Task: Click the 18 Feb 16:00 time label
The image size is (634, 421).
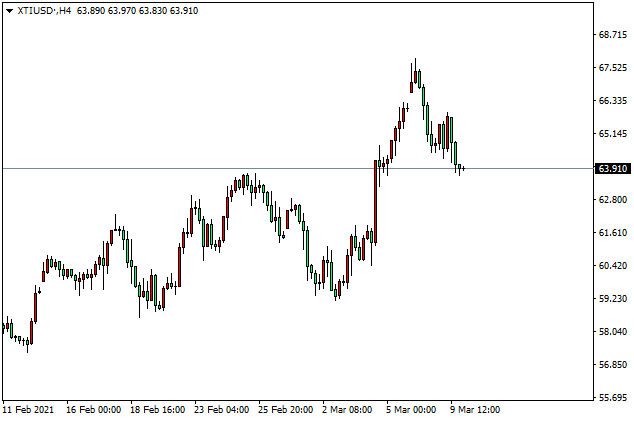Action: click(158, 410)
